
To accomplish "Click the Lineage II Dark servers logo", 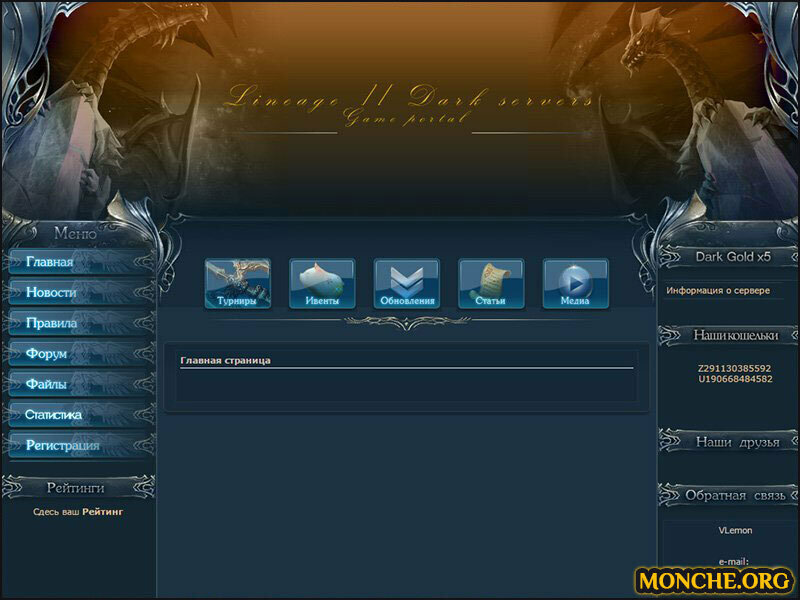I will coord(408,104).
